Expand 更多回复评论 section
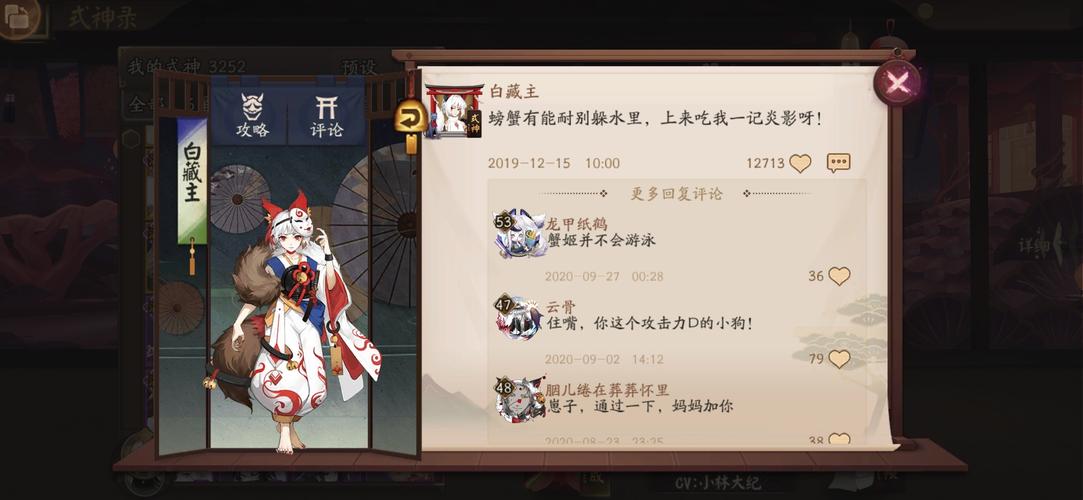The width and height of the screenshot is (1083, 500). (675, 194)
